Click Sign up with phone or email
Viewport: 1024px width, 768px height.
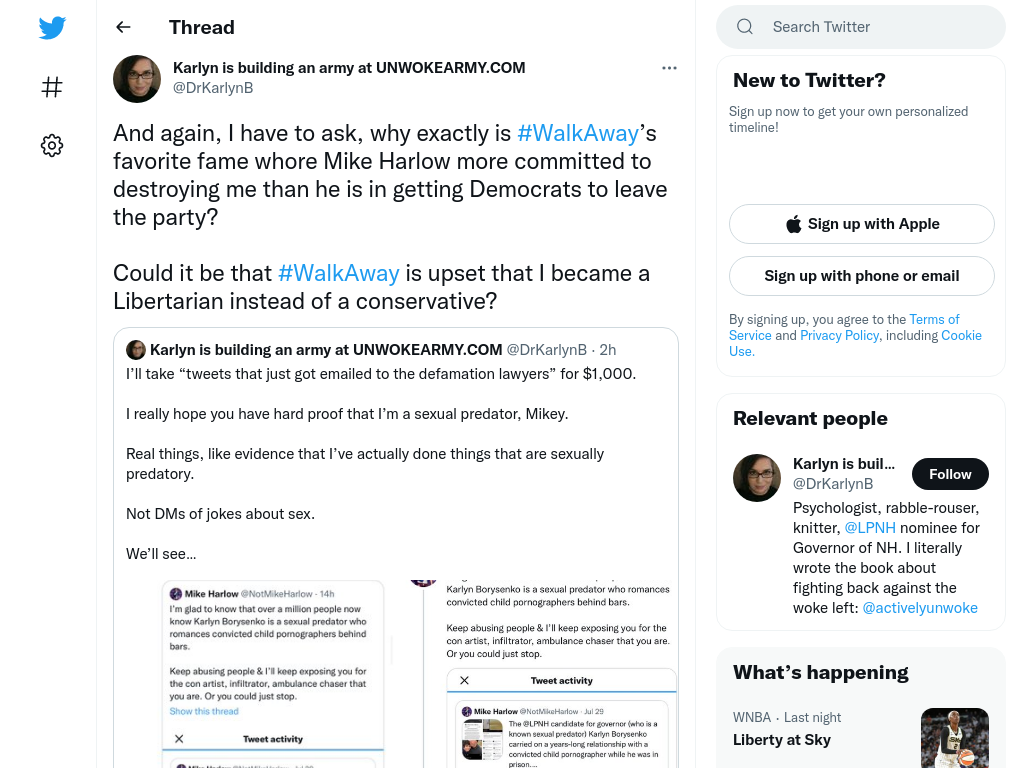pos(861,276)
